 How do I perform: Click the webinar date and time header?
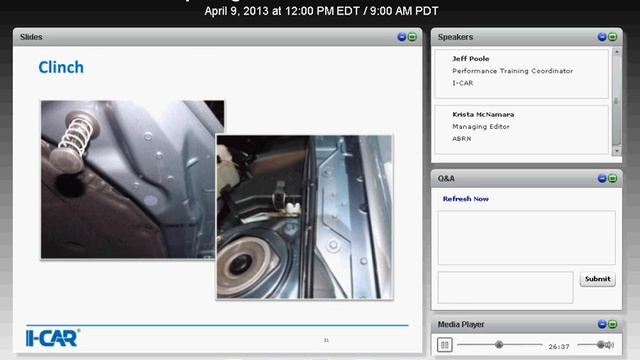point(321,11)
